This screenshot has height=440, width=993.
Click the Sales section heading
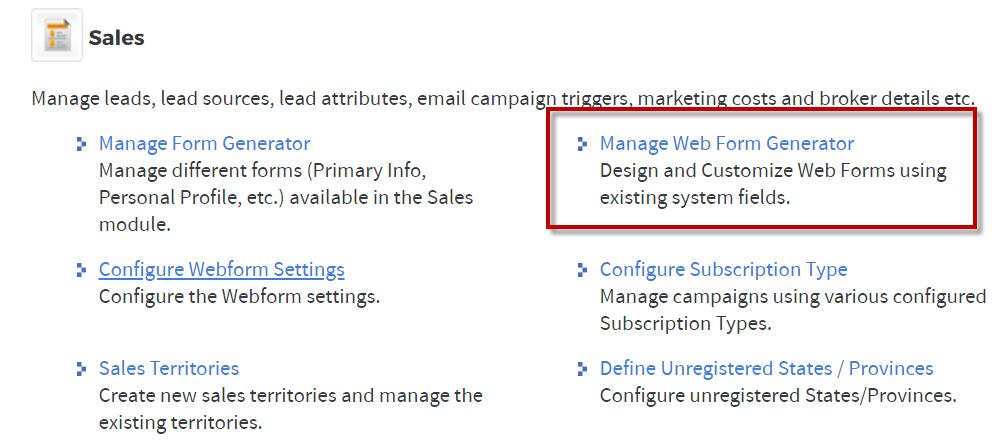click(117, 37)
